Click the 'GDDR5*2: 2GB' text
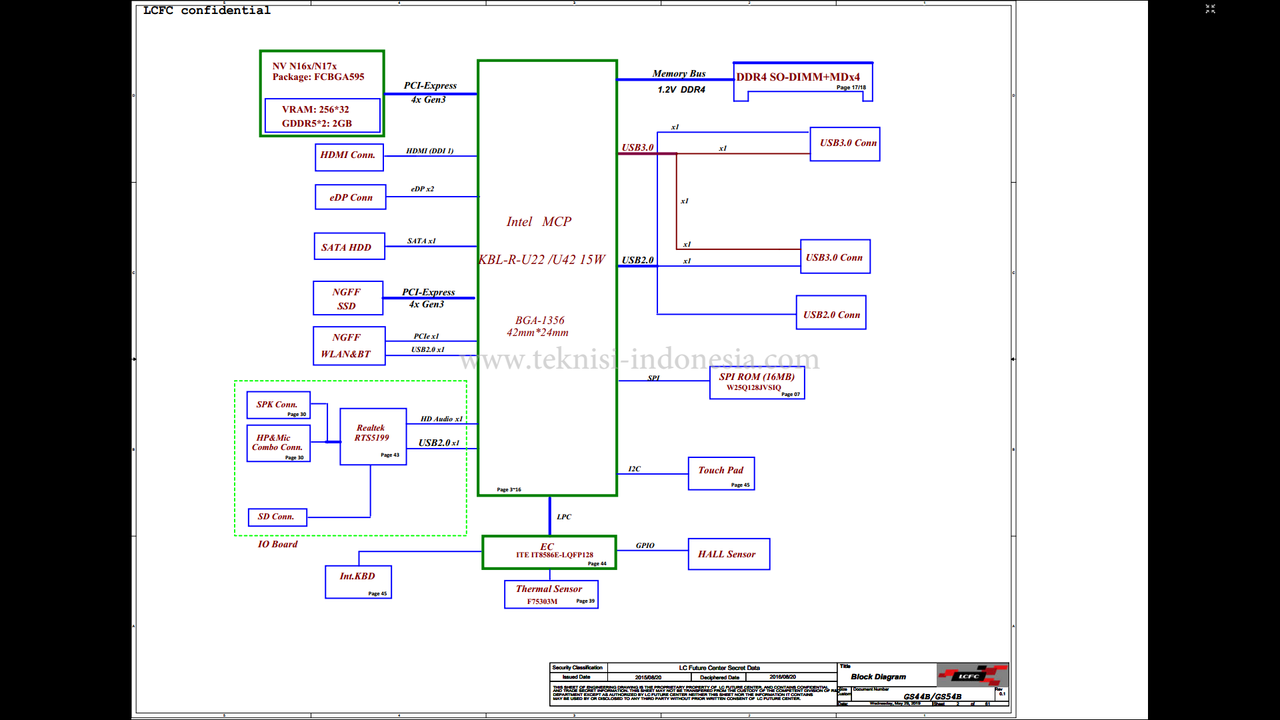This screenshot has height=720, width=1280. pyautogui.click(x=317, y=124)
